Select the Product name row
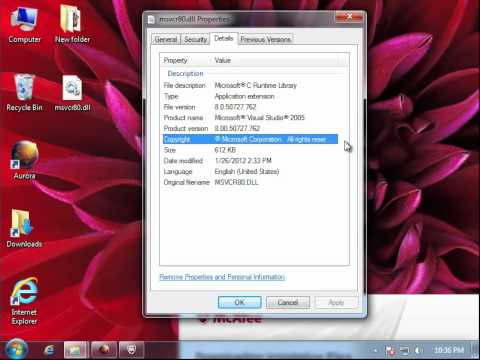This screenshot has height=360, width=480. point(250,118)
